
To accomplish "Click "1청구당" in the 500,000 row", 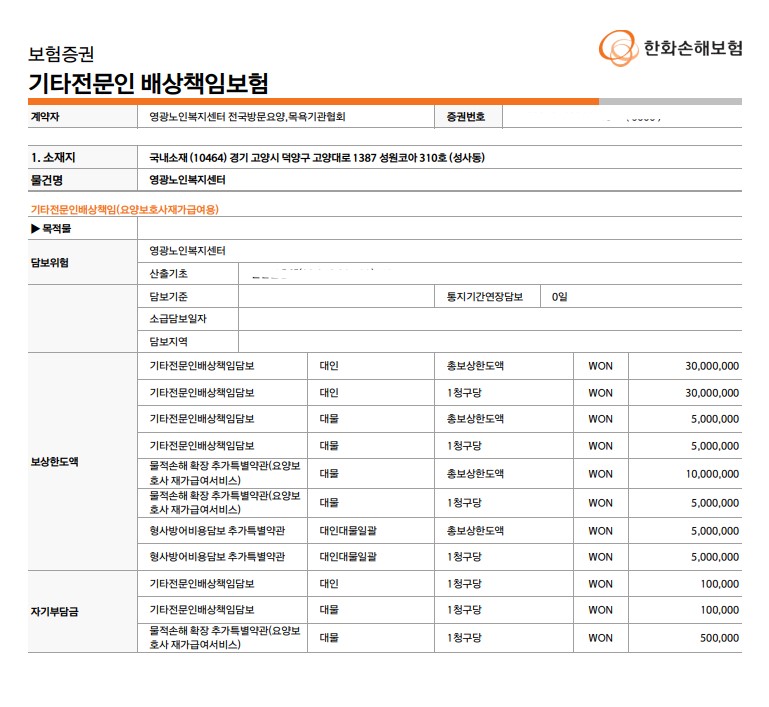I will tap(464, 638).
